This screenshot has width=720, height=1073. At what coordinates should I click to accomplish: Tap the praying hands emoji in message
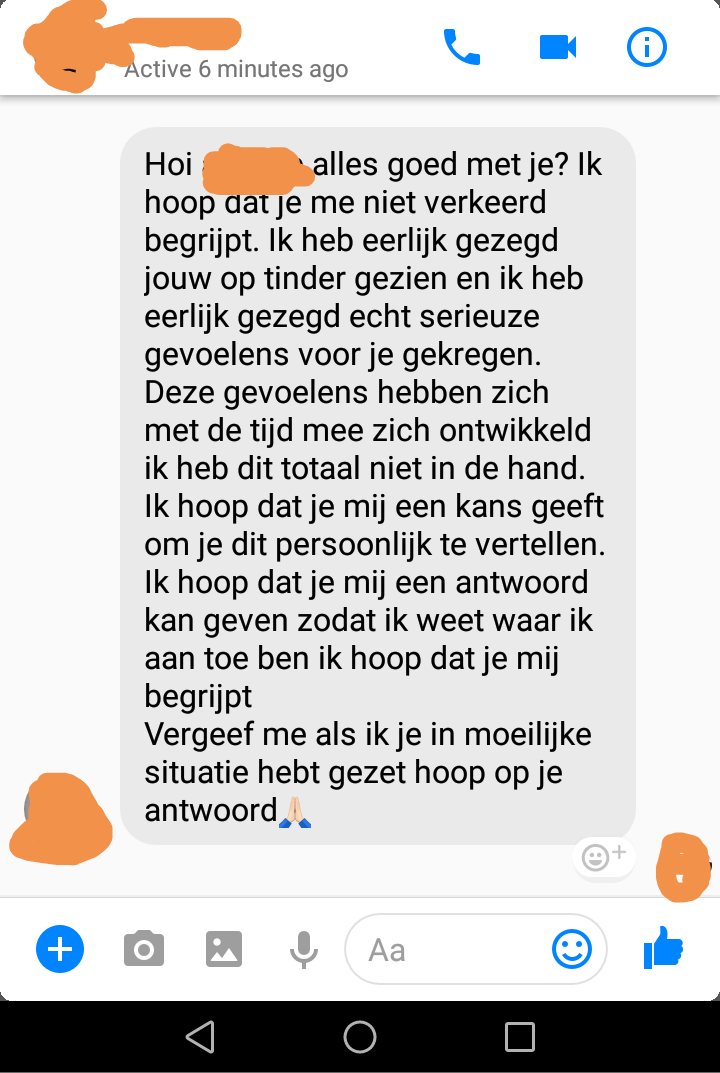point(295,812)
